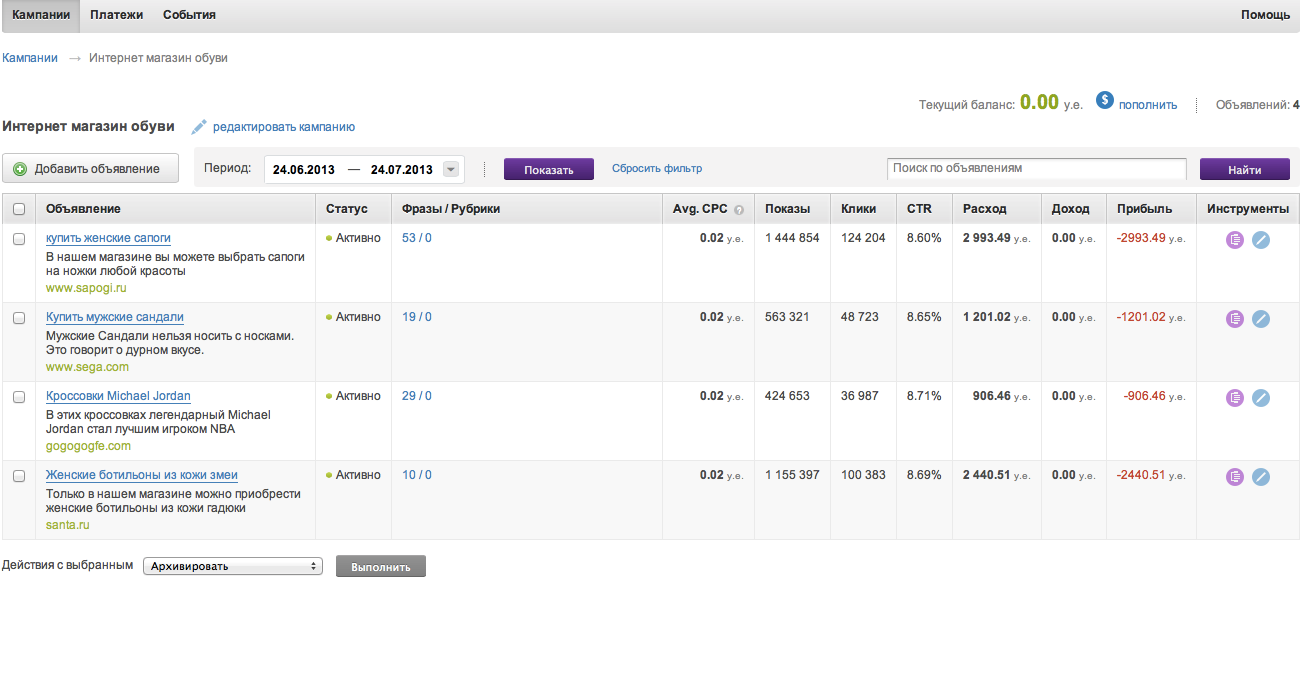The height and width of the screenshot is (680, 1303).
Task: Expand the Архивировать actions dropdown
Action: (232, 566)
